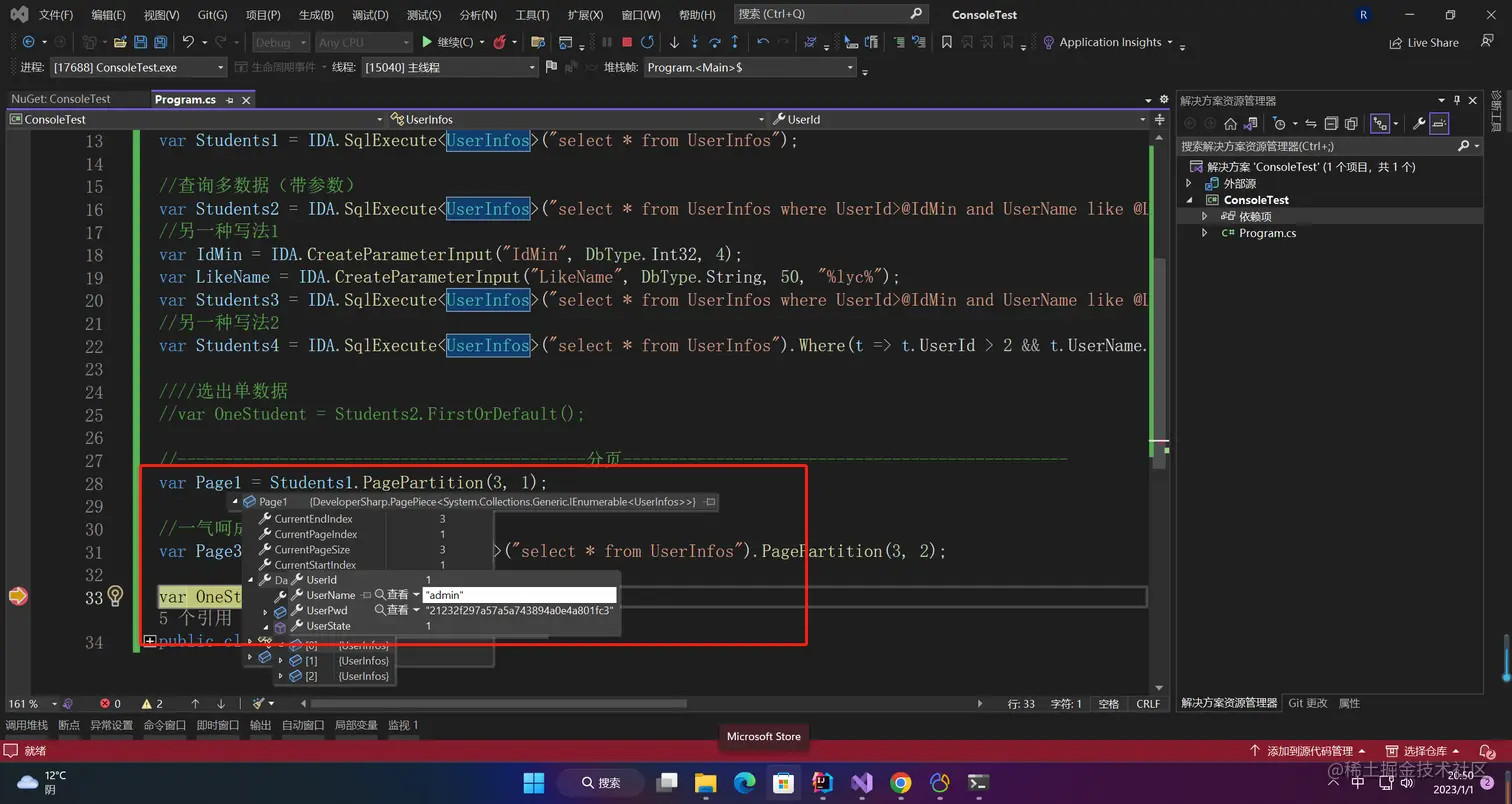1512x804 pixels.
Task: Expand the 依赖项 node in Solution Explorer
Action: tap(1205, 216)
